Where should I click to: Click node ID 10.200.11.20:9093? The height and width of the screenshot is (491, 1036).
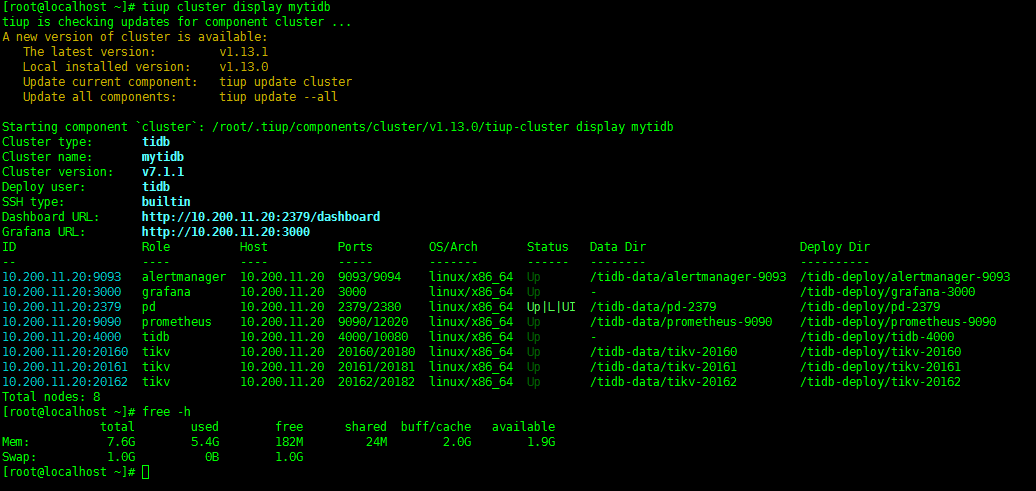click(62, 277)
